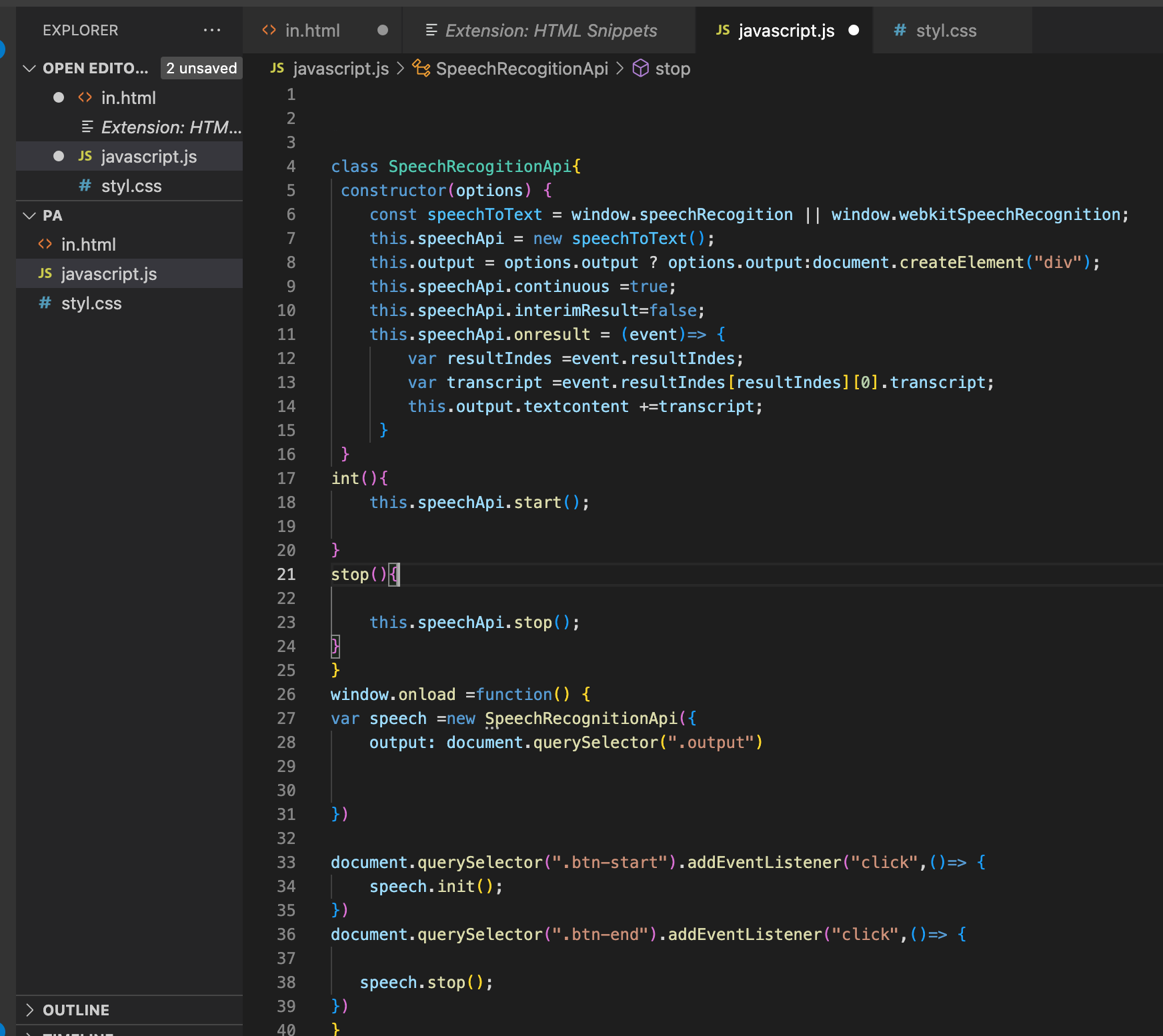The height and width of the screenshot is (1036, 1163).
Task: Click the unsaved dot on the javascript.js tab
Action: point(854,30)
